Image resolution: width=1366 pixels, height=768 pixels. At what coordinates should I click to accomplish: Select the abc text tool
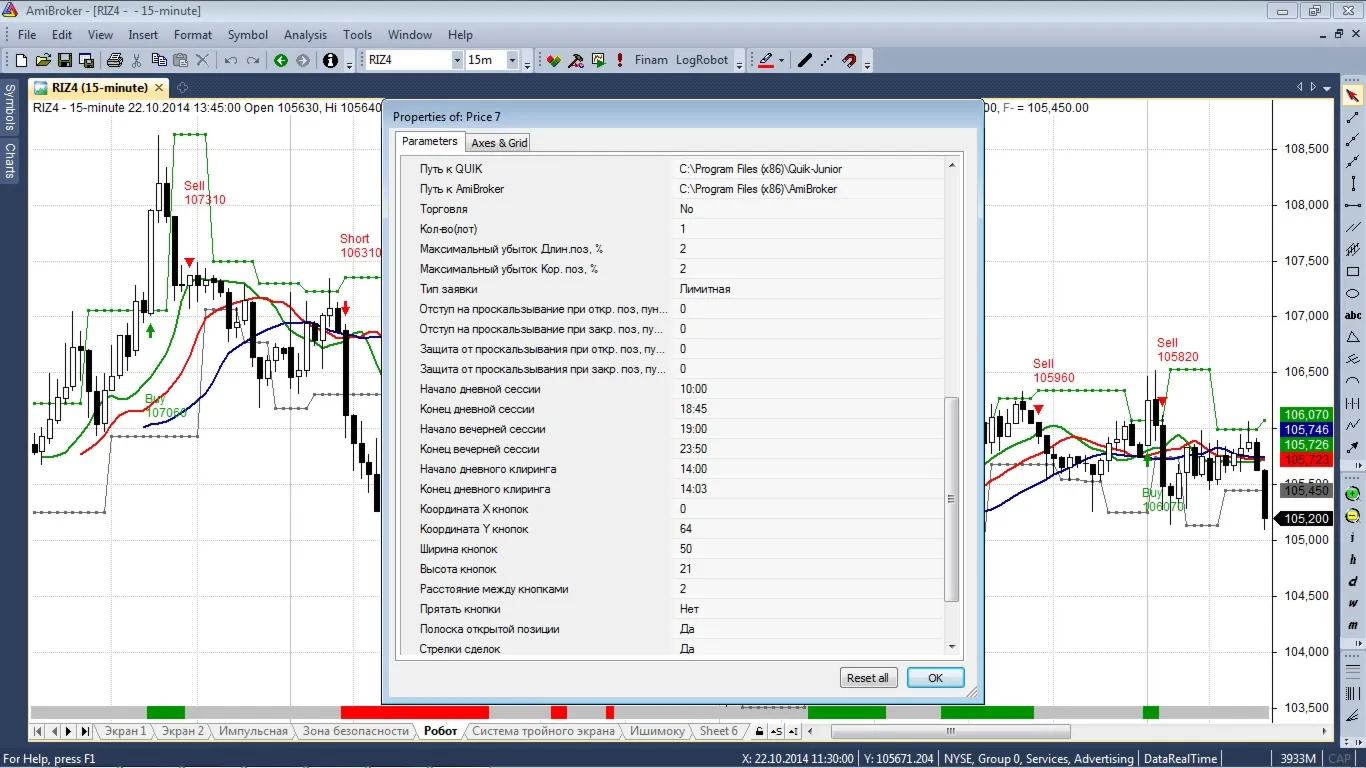click(x=1353, y=315)
